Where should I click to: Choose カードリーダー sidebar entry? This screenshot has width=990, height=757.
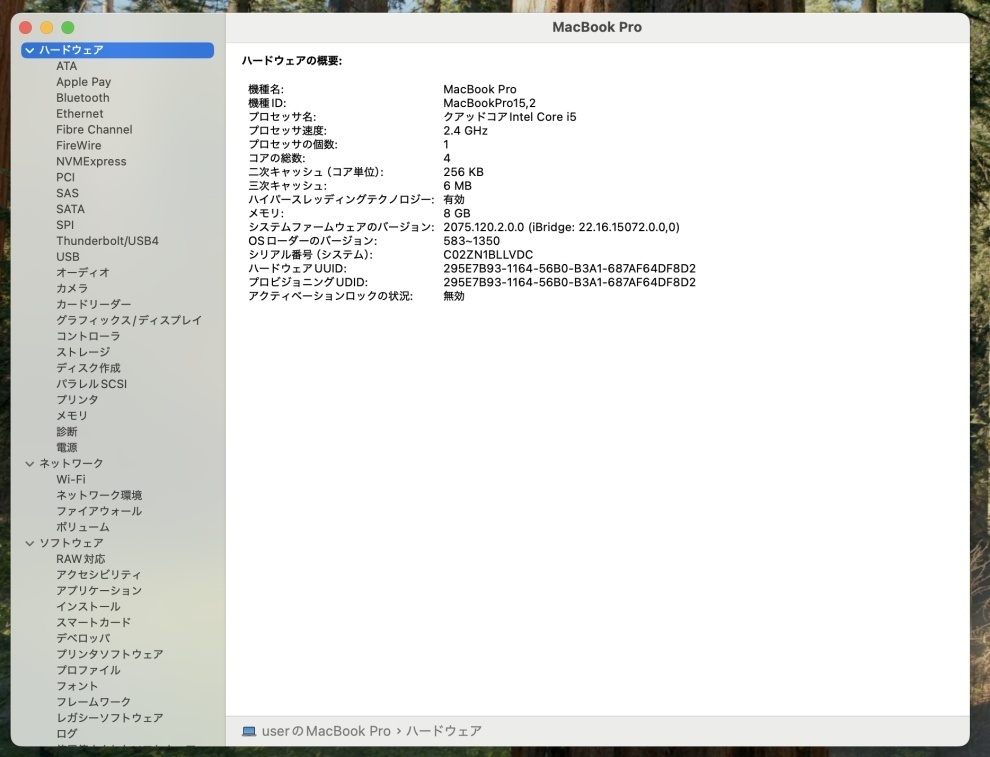coord(93,304)
